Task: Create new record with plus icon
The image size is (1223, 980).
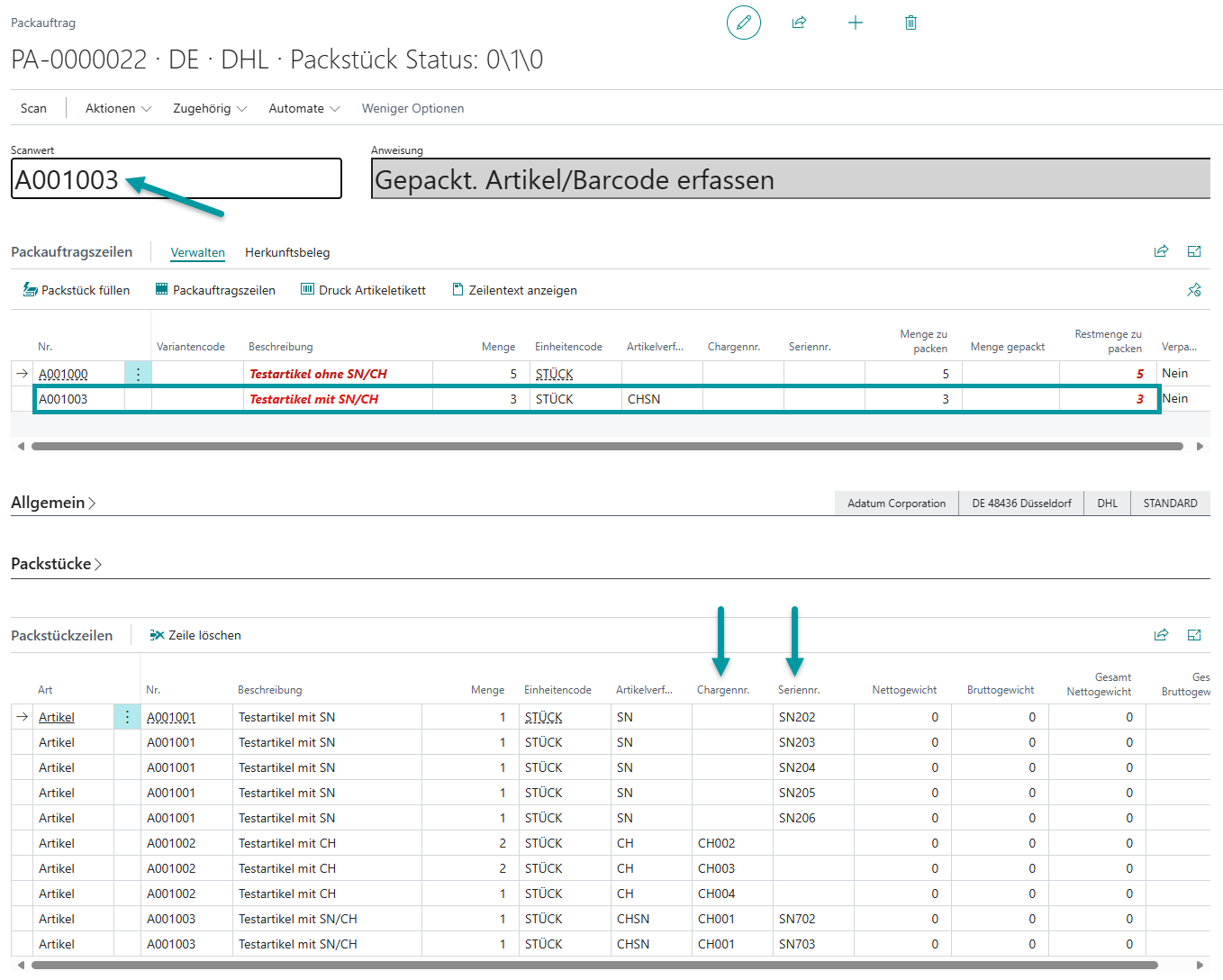Action: point(856,23)
